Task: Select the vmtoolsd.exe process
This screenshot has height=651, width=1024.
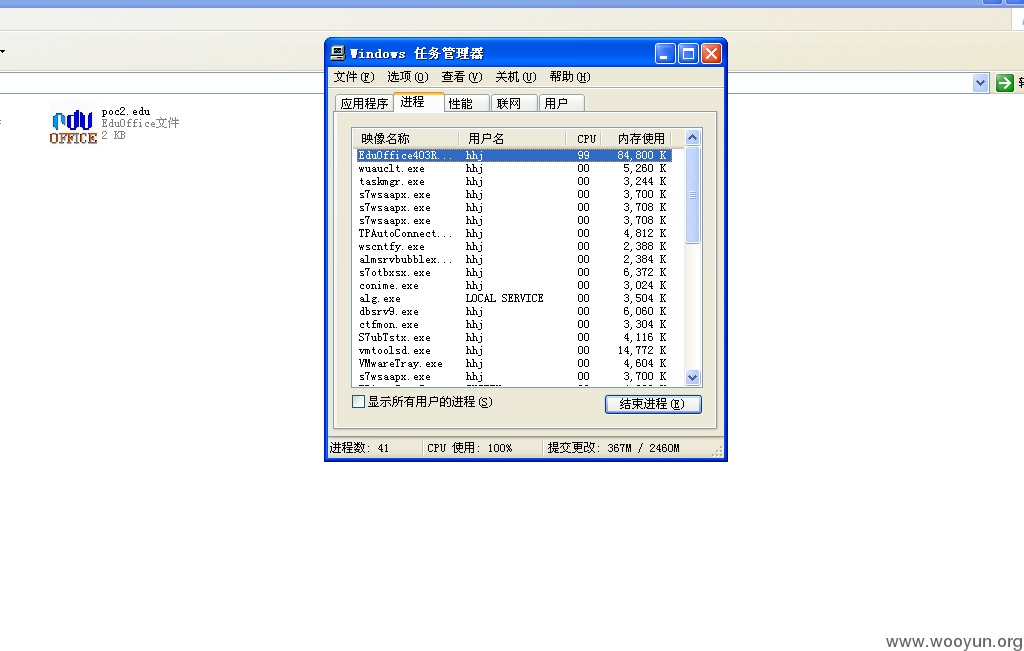Action: (394, 351)
